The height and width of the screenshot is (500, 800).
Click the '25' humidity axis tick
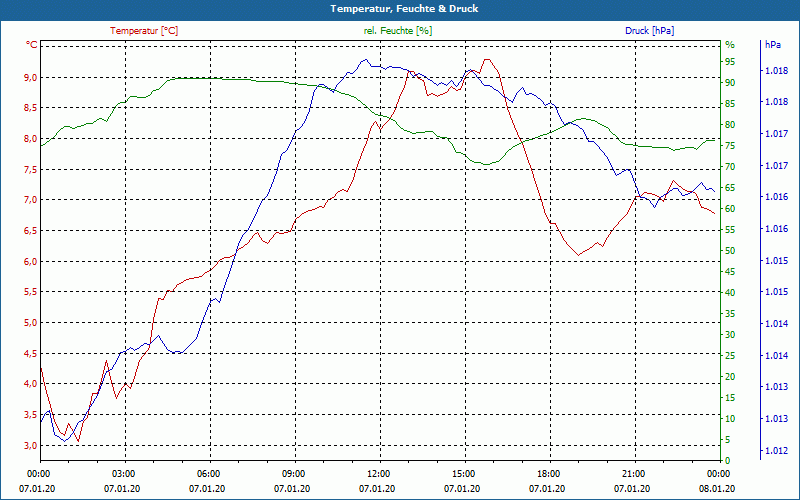coord(730,356)
